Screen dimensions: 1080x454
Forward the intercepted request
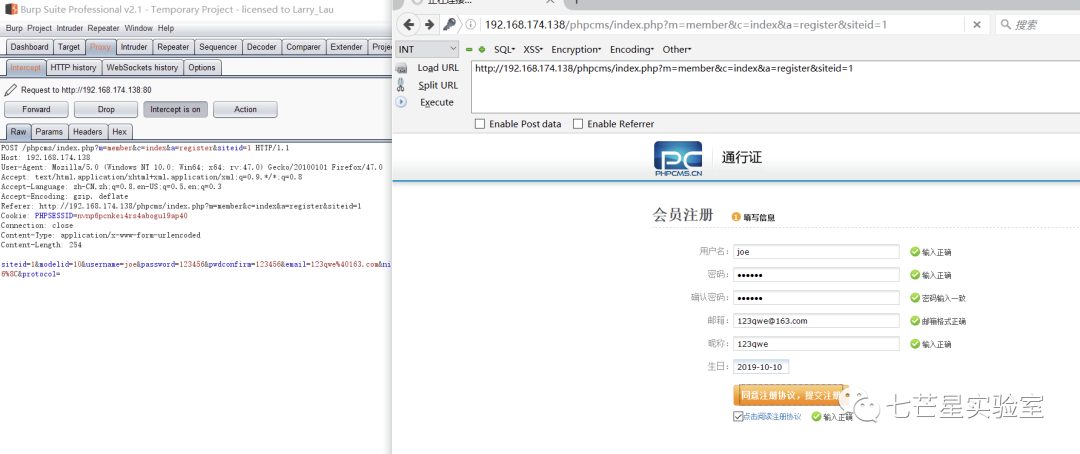37,110
